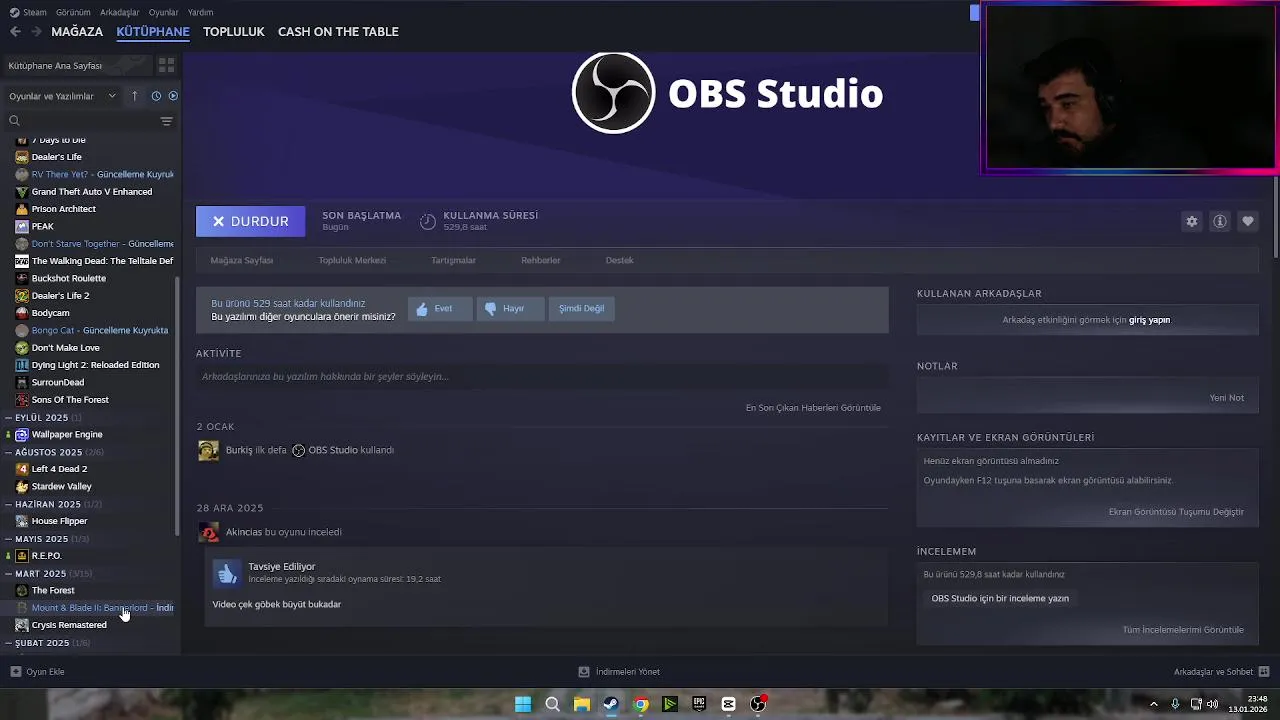This screenshot has width=1280, height=720.
Task: Open the Yardım menu
Action: pyautogui.click(x=200, y=12)
